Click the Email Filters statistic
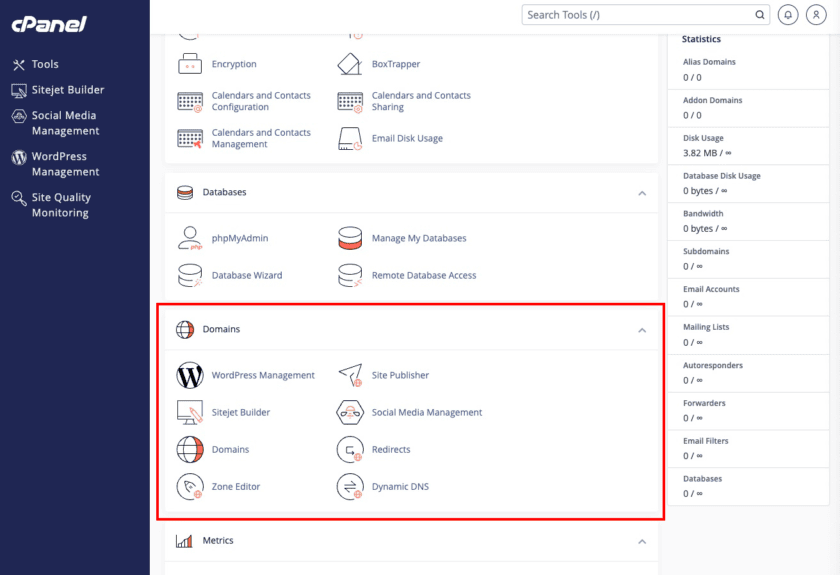Screen dimensions: 840x575 [748, 449]
